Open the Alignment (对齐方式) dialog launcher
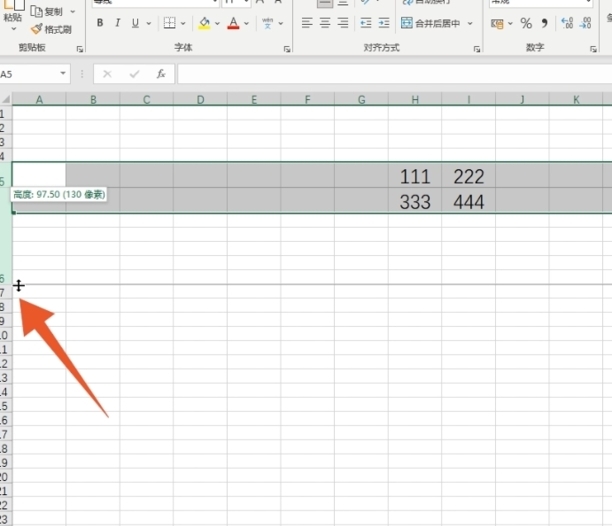The image size is (612, 526). coord(477,49)
